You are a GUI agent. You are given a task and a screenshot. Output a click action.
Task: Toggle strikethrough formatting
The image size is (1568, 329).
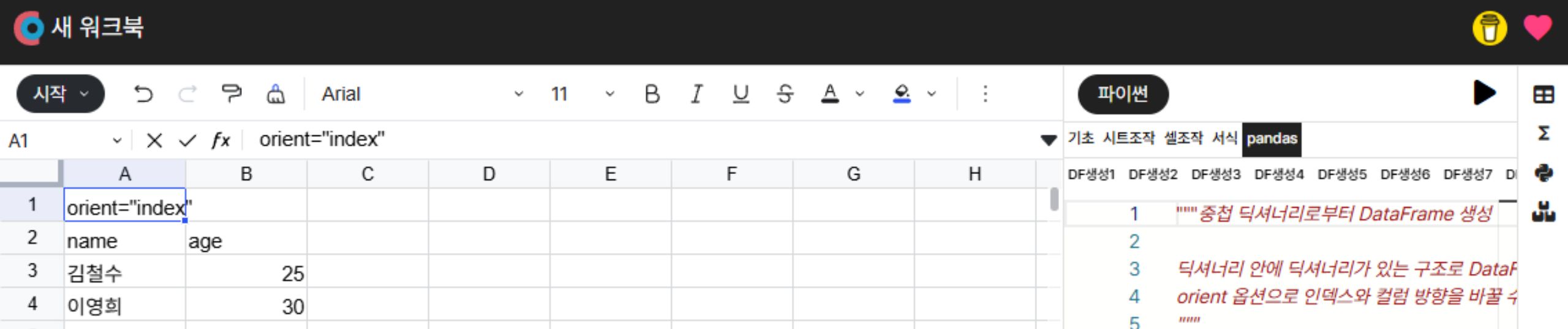(x=785, y=94)
